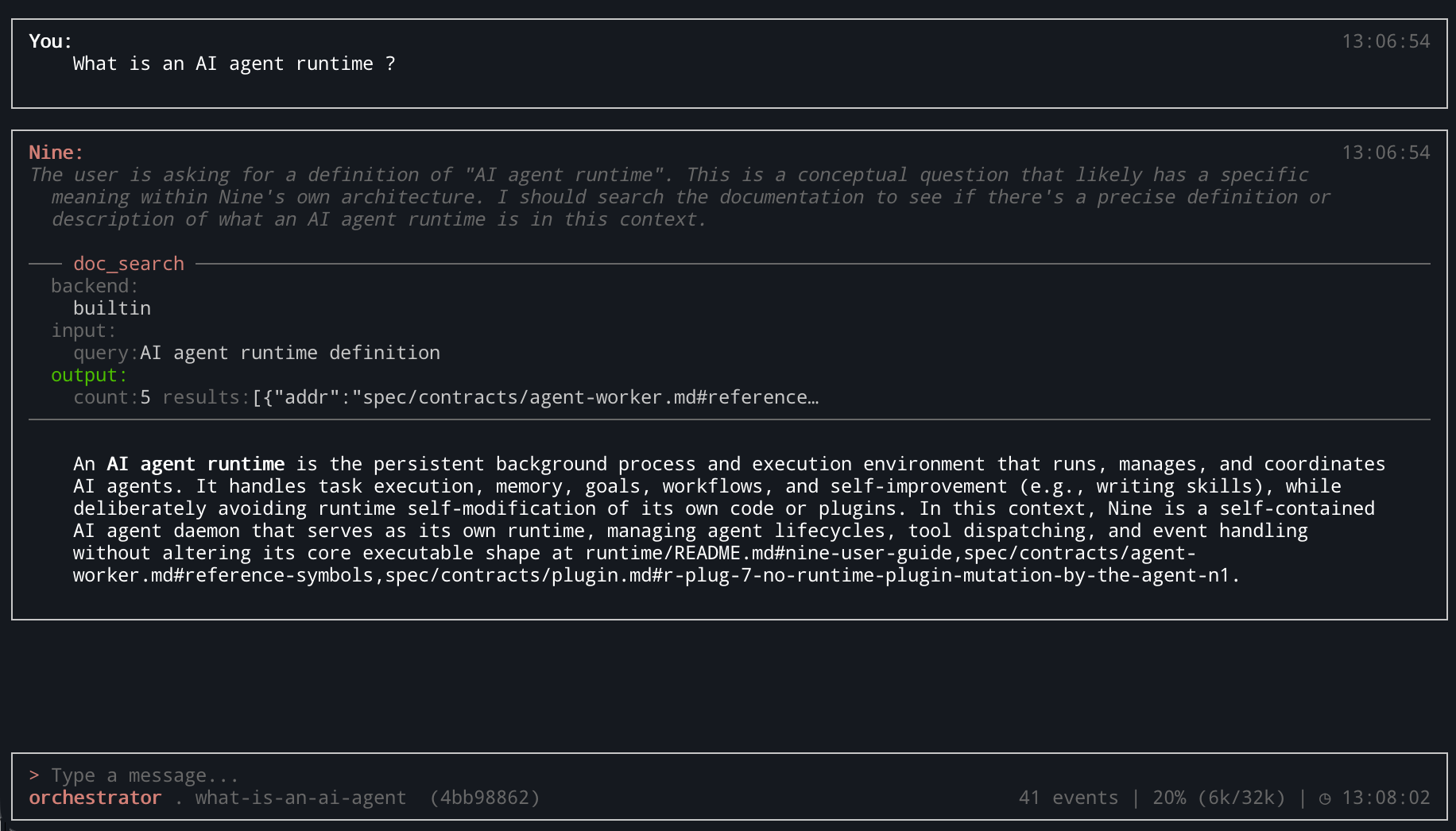Click session ID '(4bb98862)'
Image resolution: width=1456 pixels, height=831 pixels.
485,798
